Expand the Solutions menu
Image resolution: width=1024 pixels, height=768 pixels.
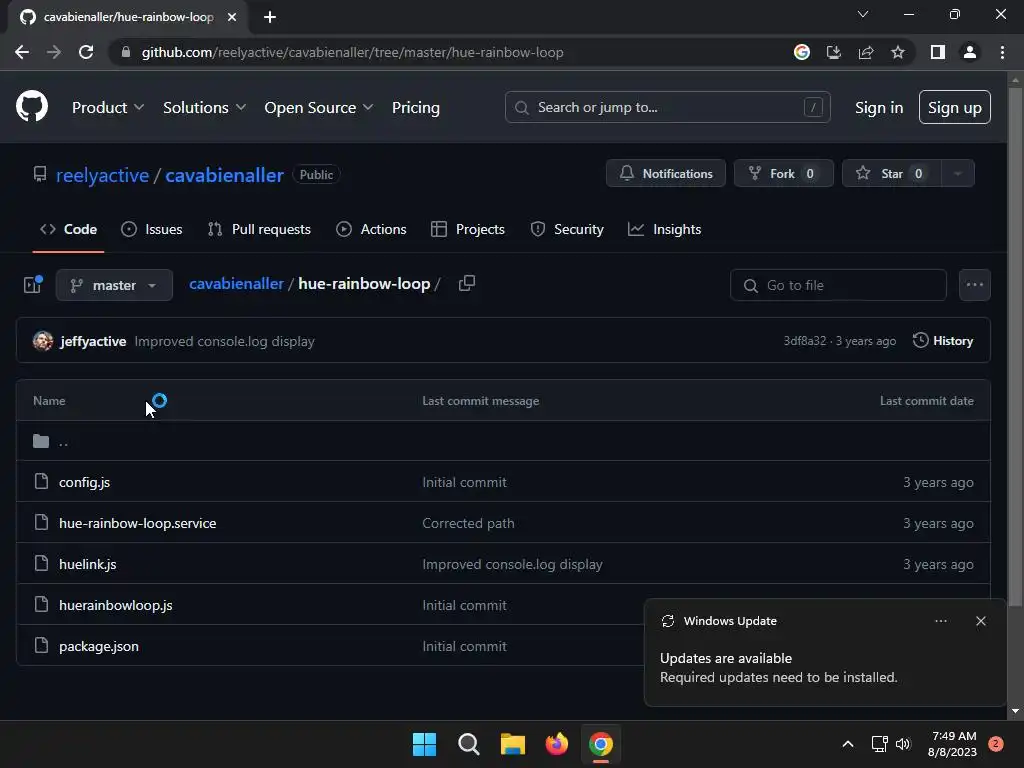click(204, 107)
